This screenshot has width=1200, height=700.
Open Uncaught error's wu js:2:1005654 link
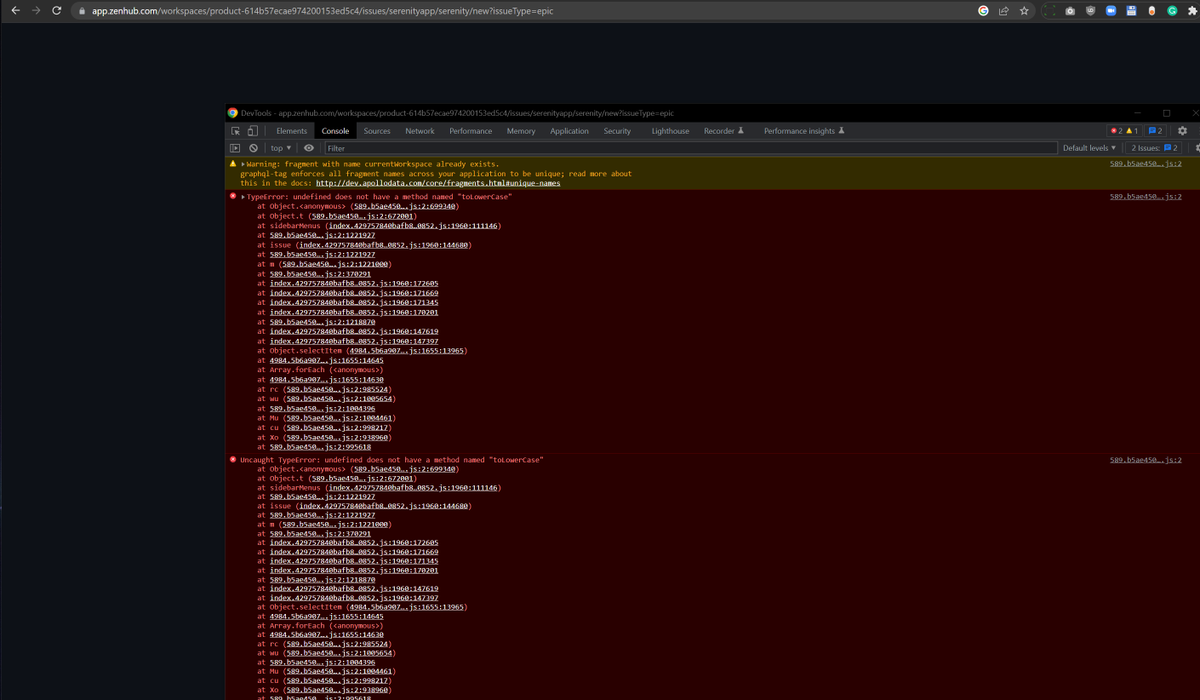[338, 655]
